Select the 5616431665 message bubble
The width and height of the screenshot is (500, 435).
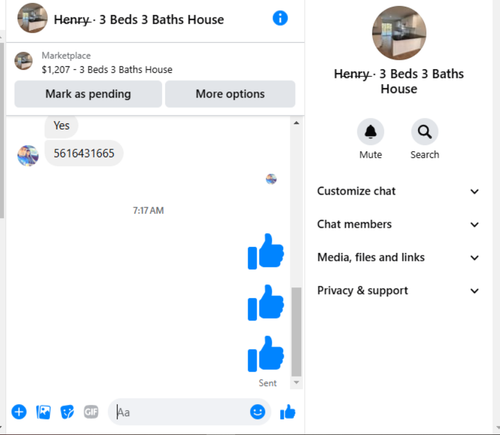(84, 153)
